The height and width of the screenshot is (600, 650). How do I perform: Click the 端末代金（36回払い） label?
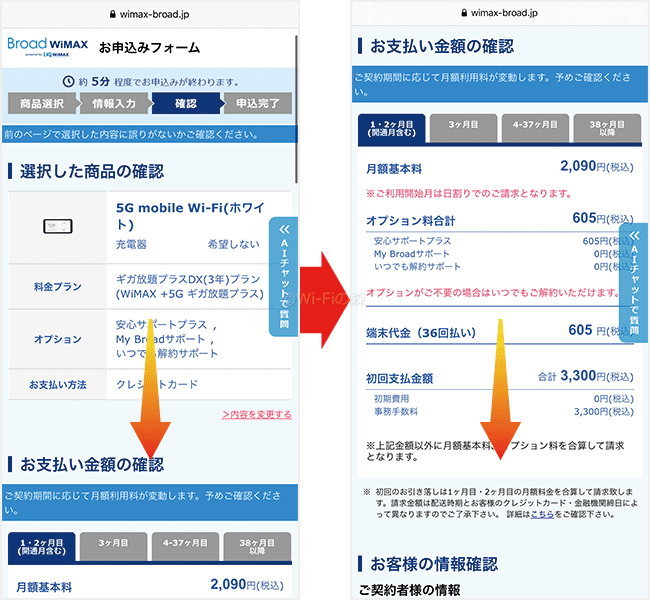421,333
